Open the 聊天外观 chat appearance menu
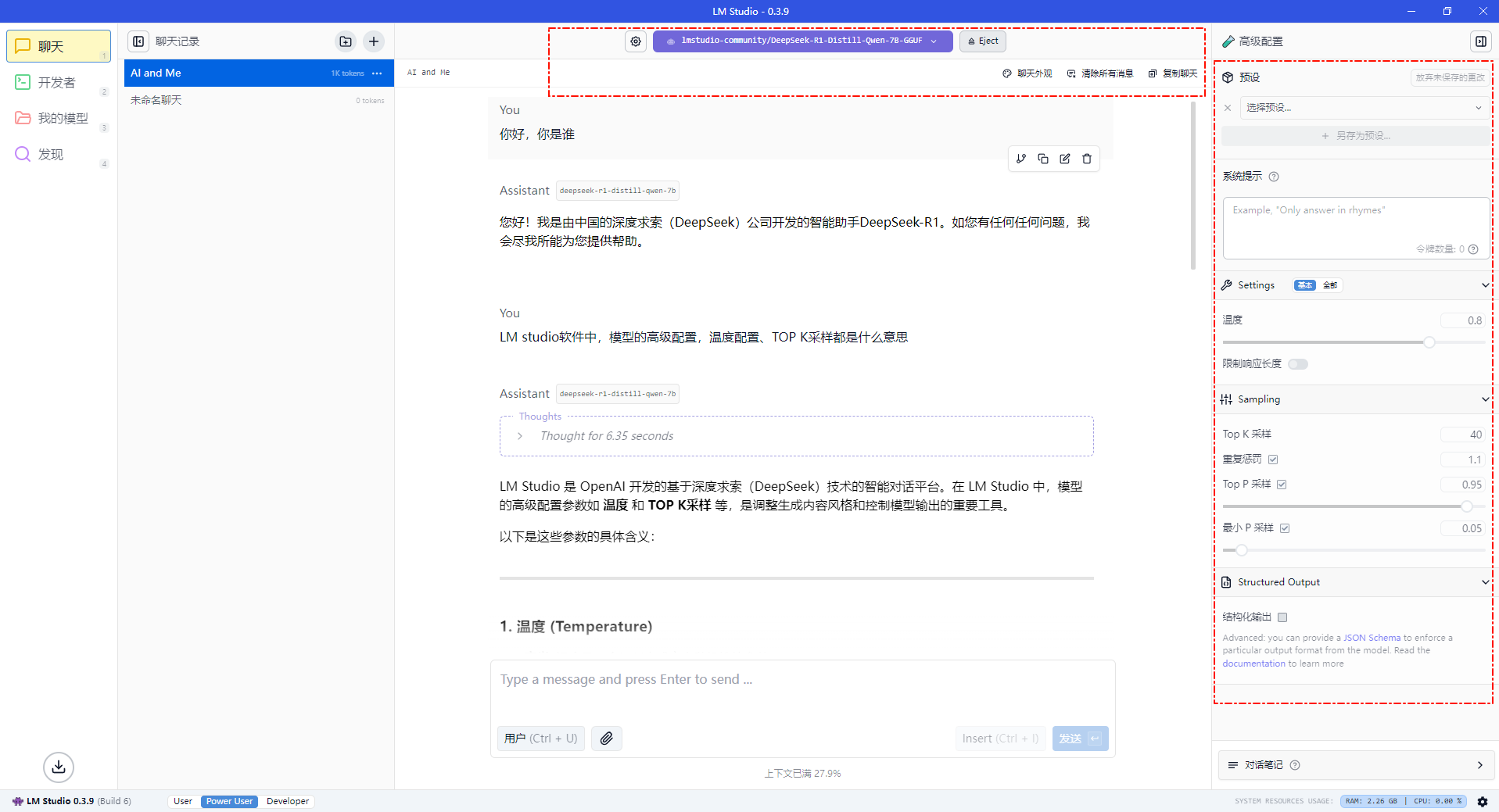Viewport: 1499px width, 812px height. coord(1027,73)
